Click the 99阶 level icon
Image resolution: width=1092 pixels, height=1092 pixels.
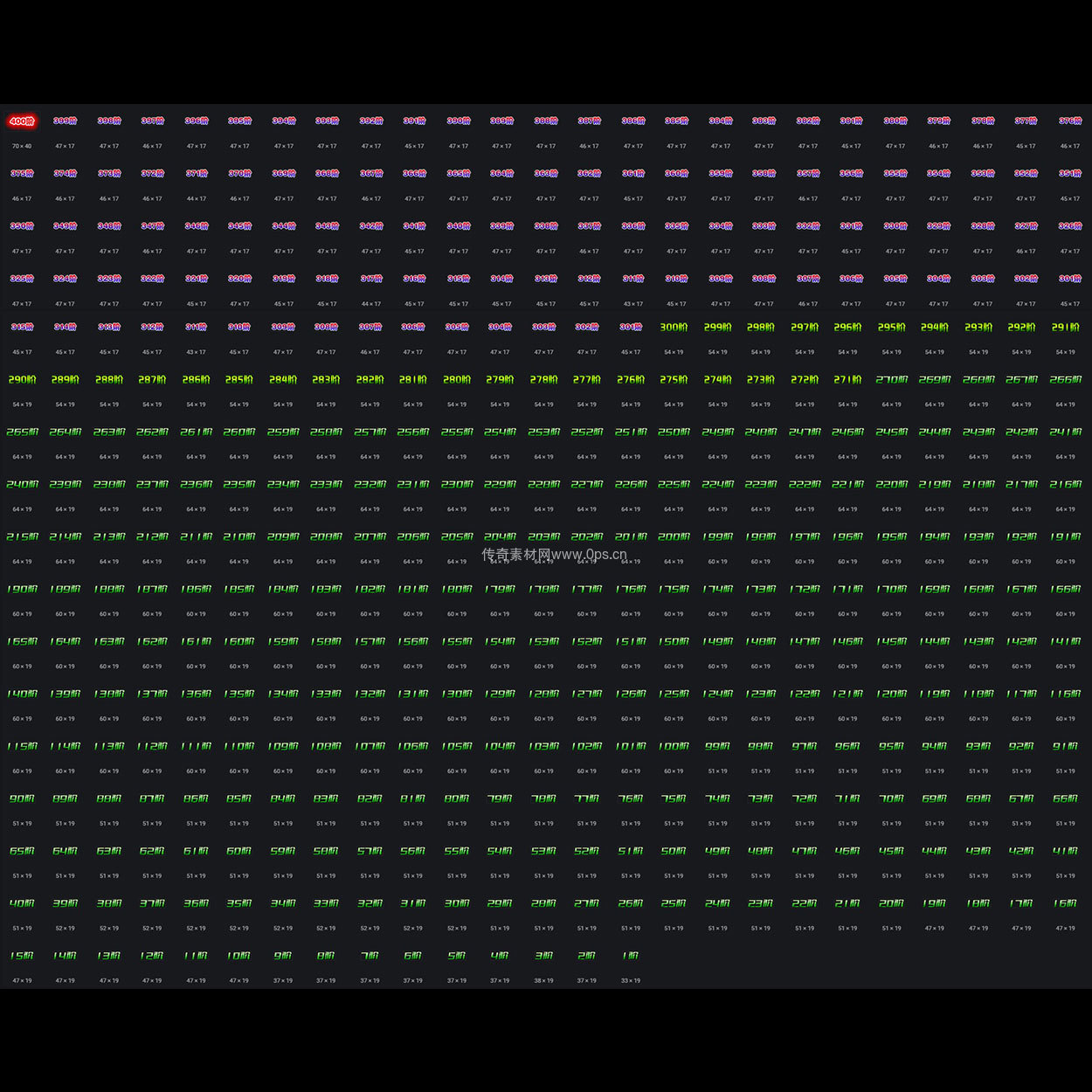pyautogui.click(x=717, y=746)
